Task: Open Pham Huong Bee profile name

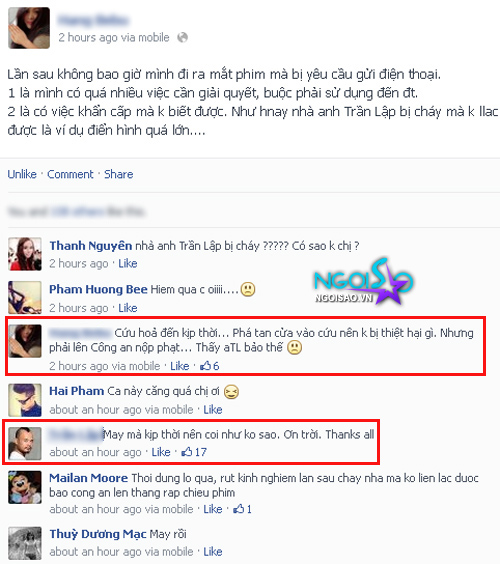Action: pos(98,289)
